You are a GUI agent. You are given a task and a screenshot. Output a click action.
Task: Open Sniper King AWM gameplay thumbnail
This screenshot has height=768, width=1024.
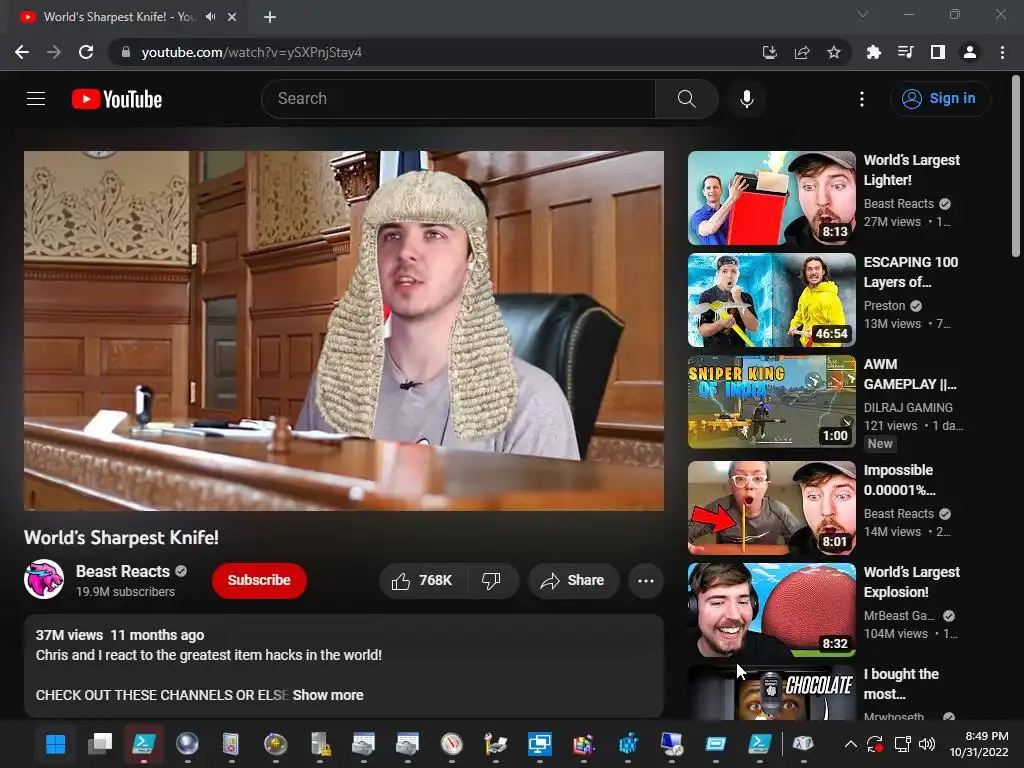click(771, 402)
